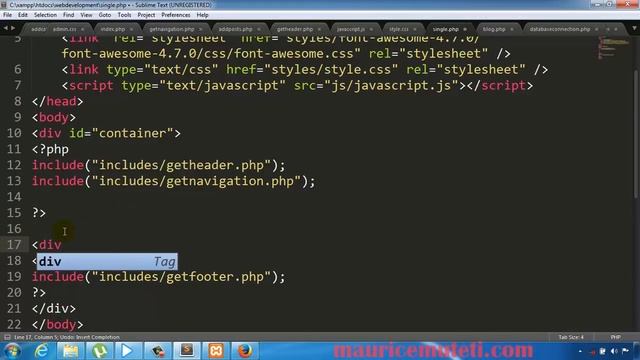Open the Edit menu

coord(23,15)
